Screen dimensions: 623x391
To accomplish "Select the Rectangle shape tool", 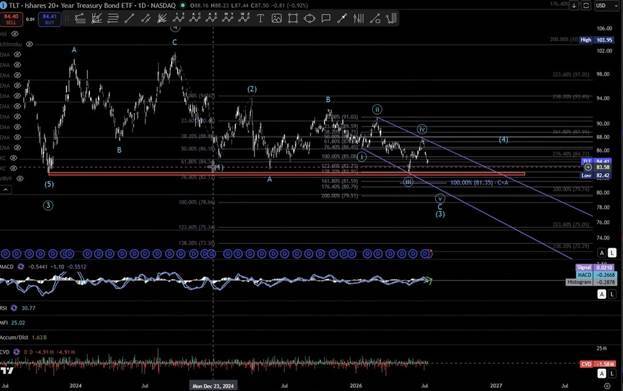I will click(293, 18).
